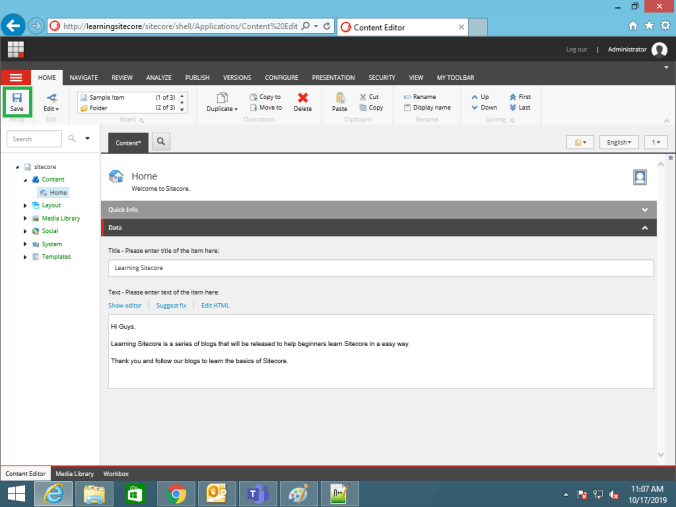This screenshot has width=676, height=507.
Task: Click the search magnifier tab beside Content
Action: [160, 143]
